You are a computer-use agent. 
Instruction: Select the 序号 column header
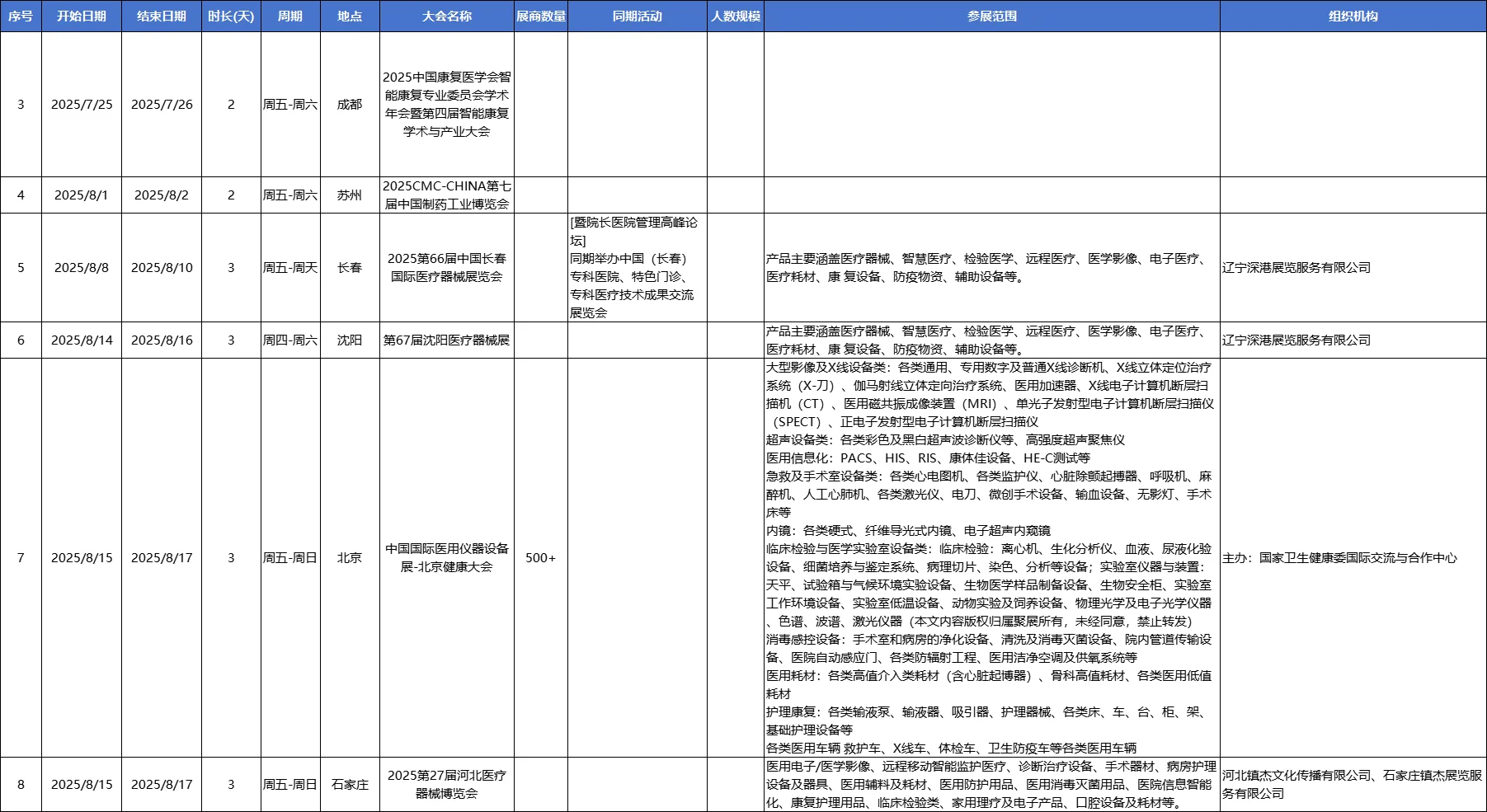point(21,16)
